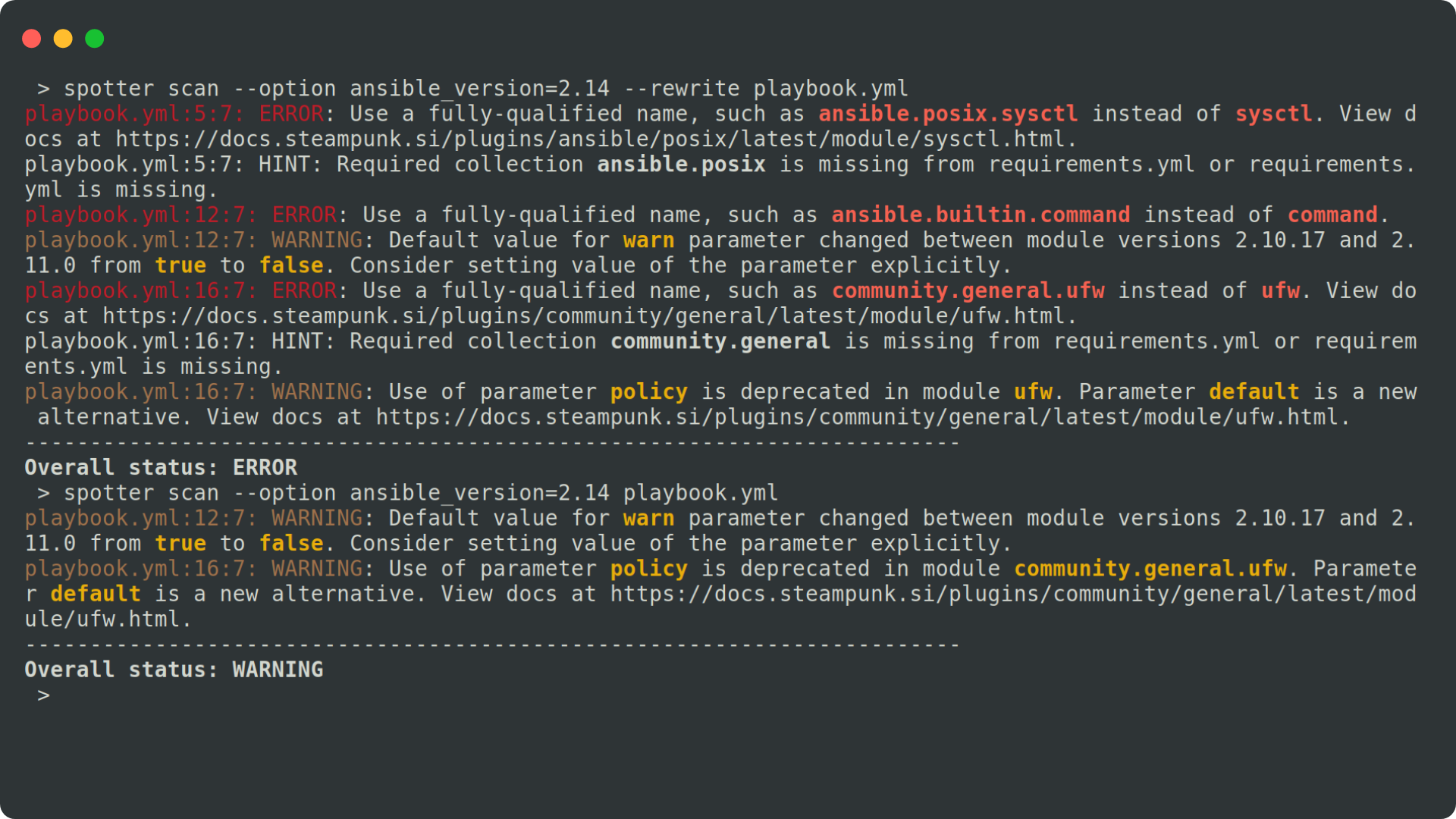Click the first command containing the --rewrite flag
This screenshot has width=1456, height=819.
(x=485, y=89)
